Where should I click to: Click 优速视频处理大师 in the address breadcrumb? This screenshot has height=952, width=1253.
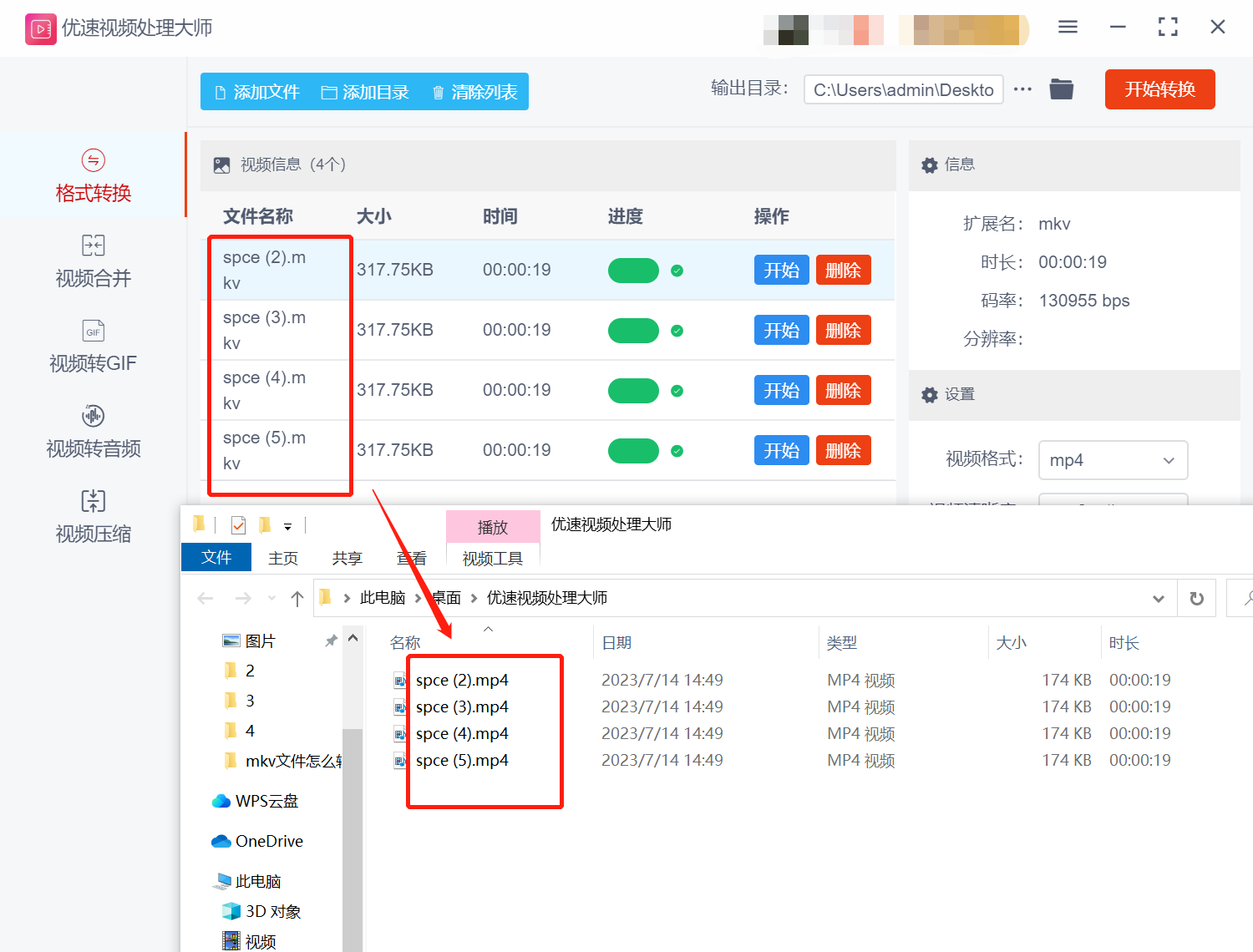pos(547,598)
